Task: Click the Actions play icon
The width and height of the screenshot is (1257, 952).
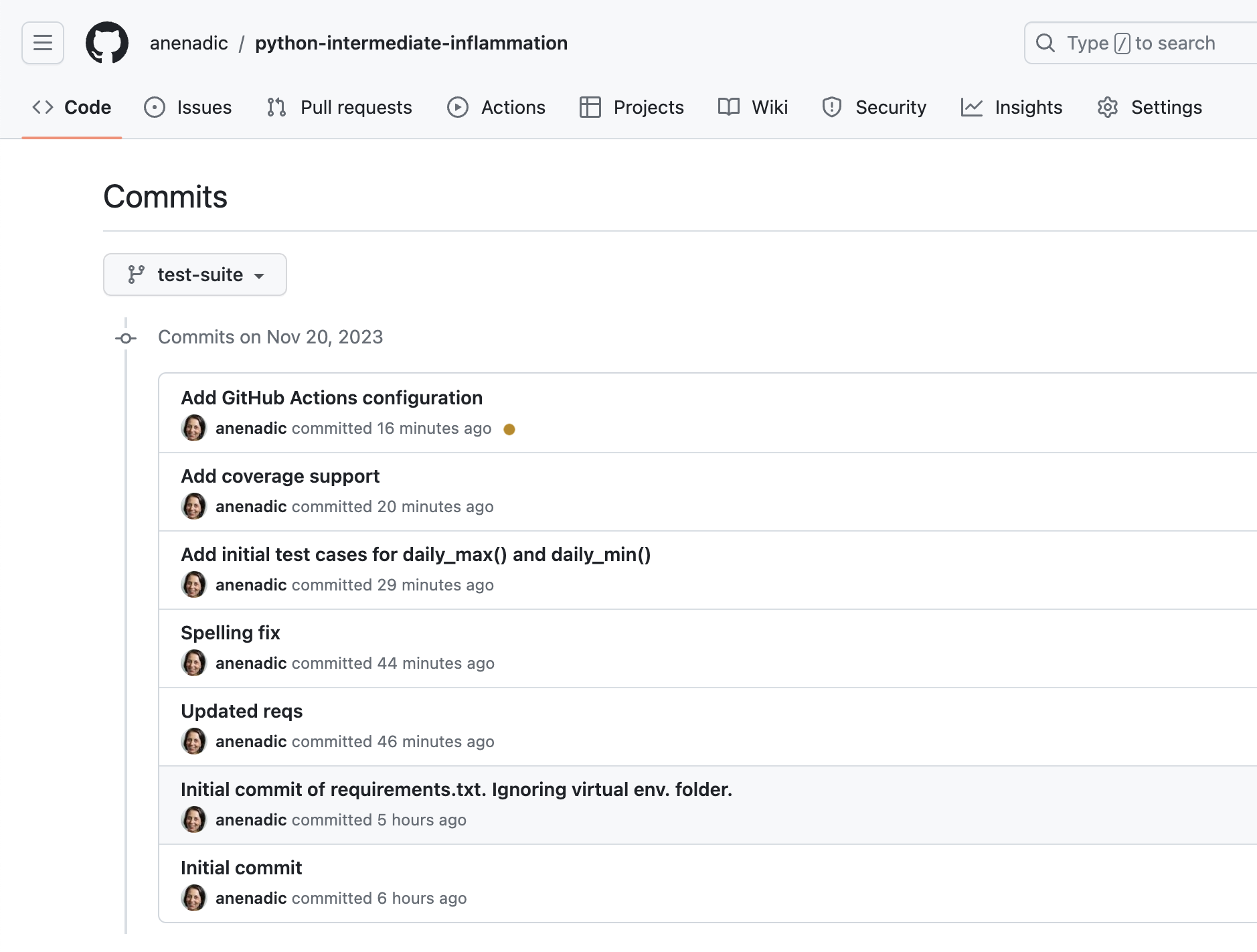Action: (x=458, y=107)
